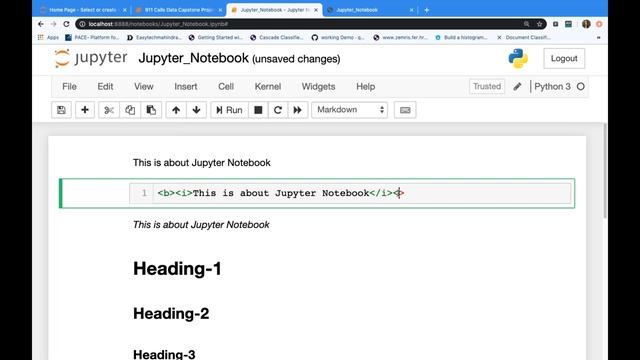Open working Demo GitHub bookmark
Viewport: 640px width, 360px height.
pos(338,38)
